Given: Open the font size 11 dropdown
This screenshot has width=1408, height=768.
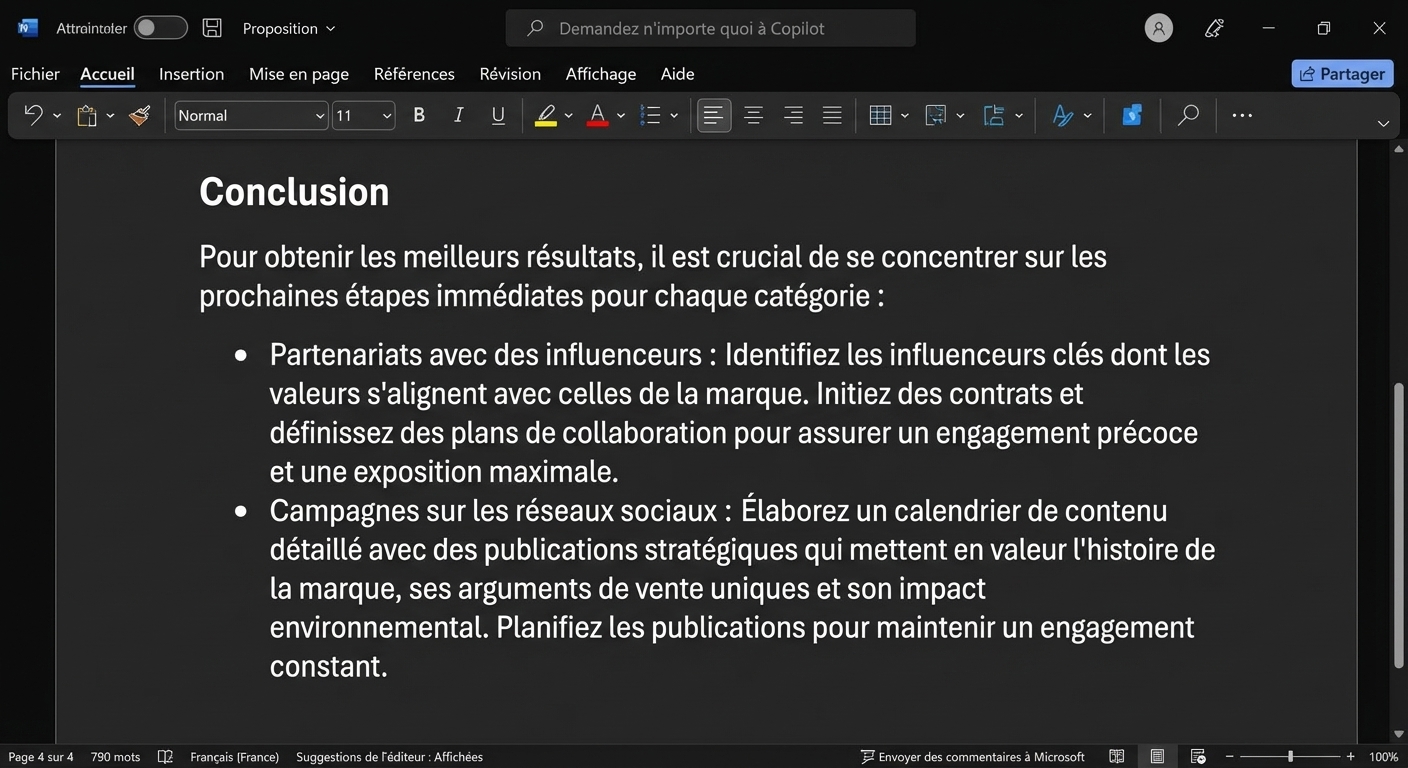Looking at the screenshot, I should (364, 116).
